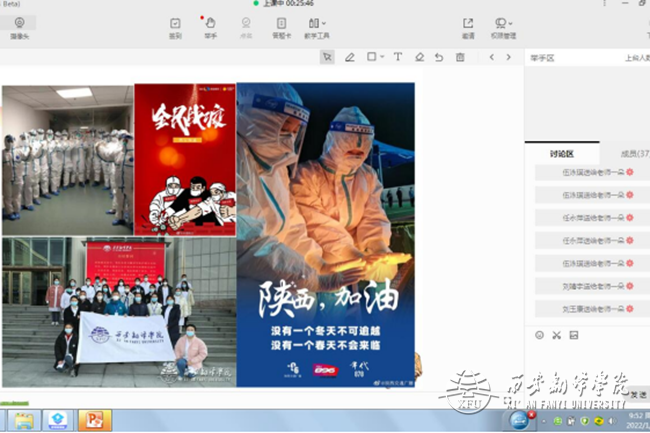
Task: Select the arrow pointer tool
Action: click(327, 57)
